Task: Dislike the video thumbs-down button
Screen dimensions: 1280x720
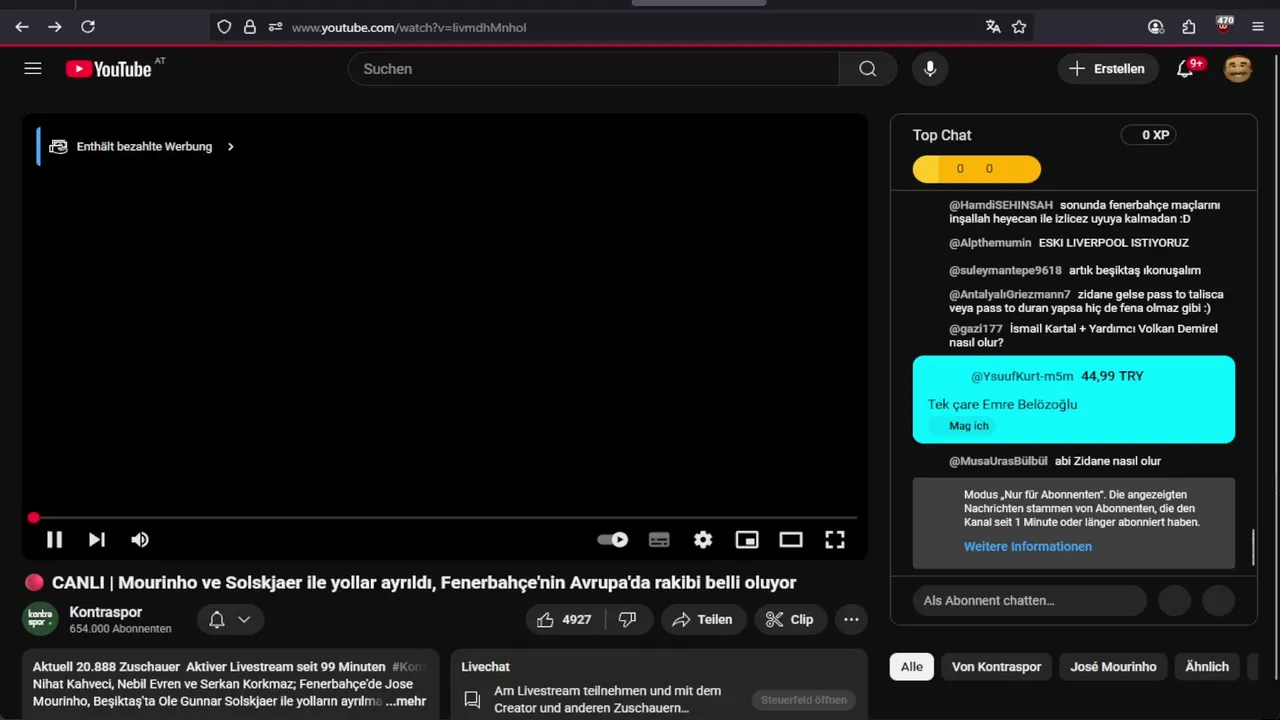Action: point(628,619)
